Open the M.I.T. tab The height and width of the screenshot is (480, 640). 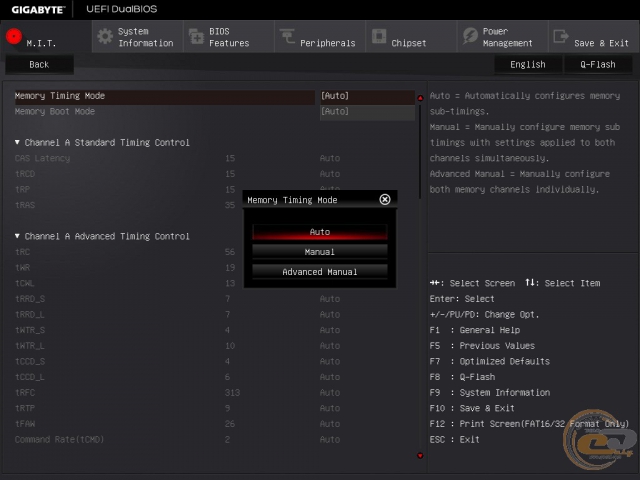tap(46, 37)
